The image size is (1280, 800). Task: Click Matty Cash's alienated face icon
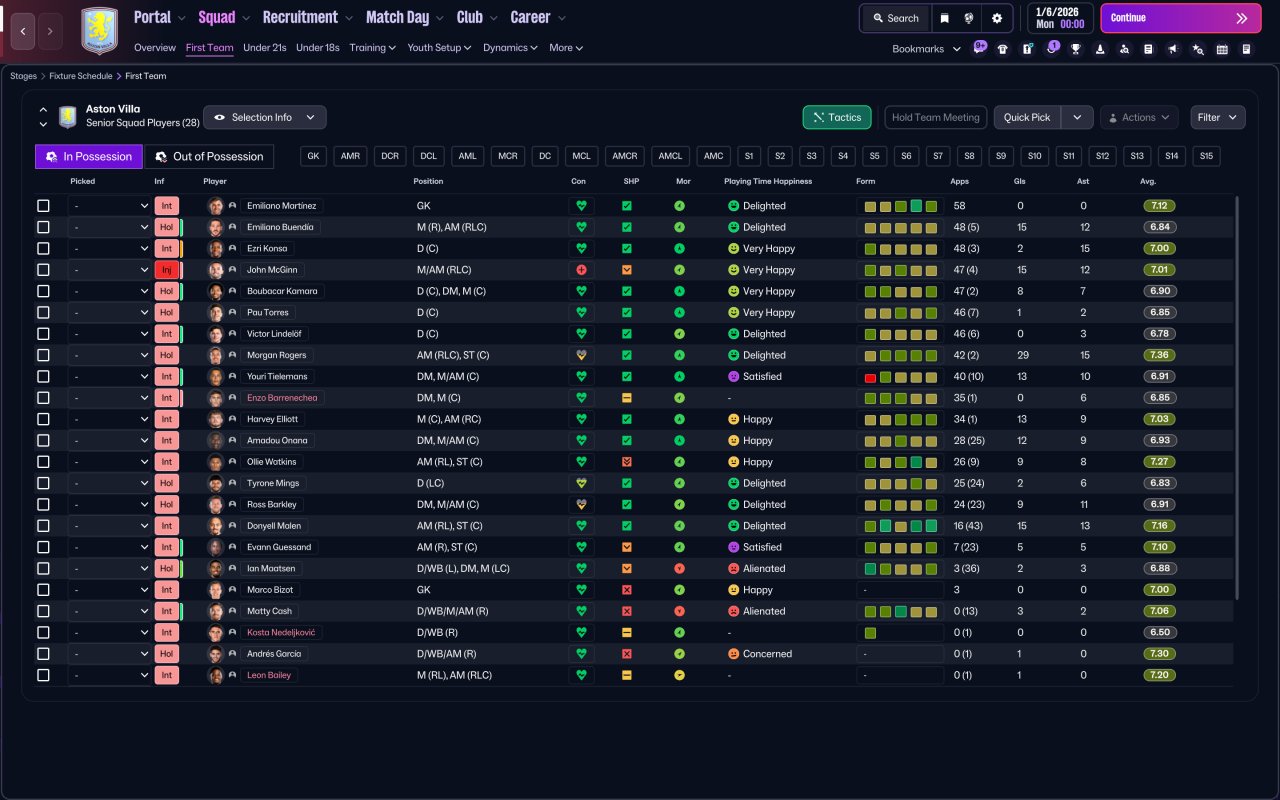[x=733, y=611]
